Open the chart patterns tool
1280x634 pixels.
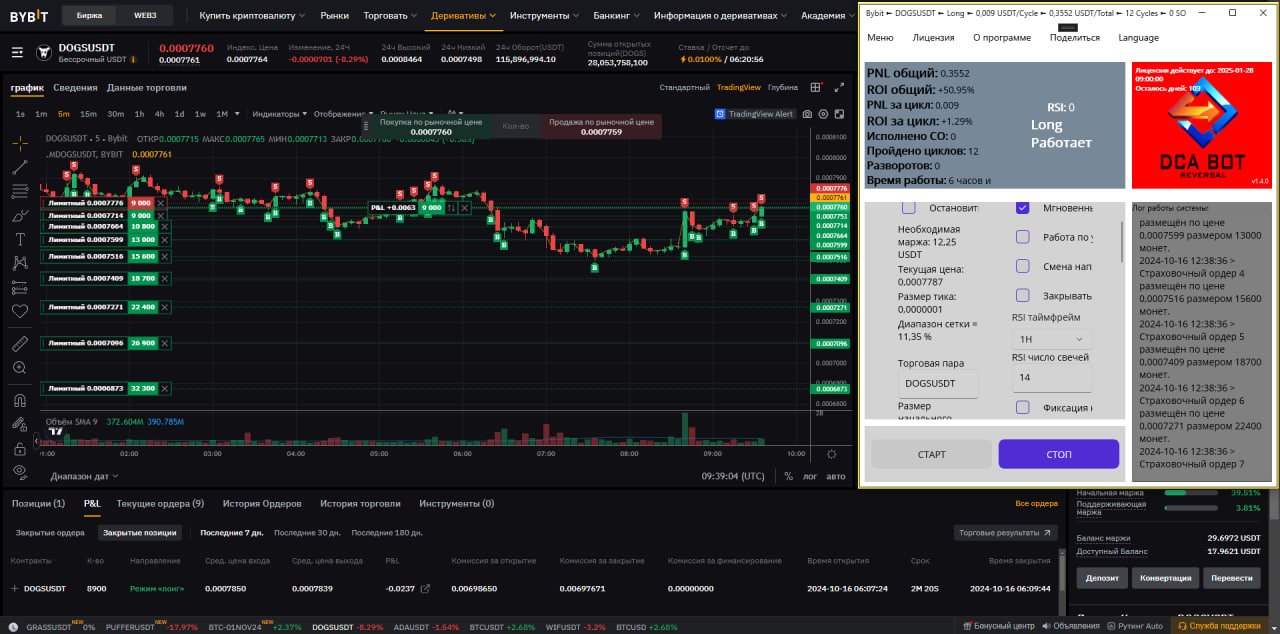click(20, 263)
